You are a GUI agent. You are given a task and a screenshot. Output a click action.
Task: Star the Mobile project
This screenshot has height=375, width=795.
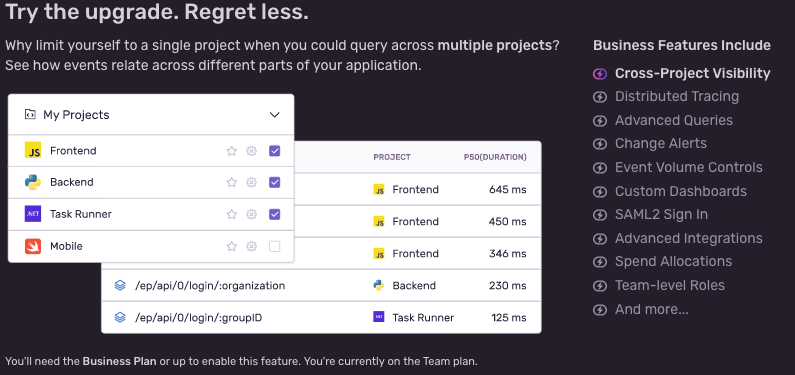tap(232, 246)
